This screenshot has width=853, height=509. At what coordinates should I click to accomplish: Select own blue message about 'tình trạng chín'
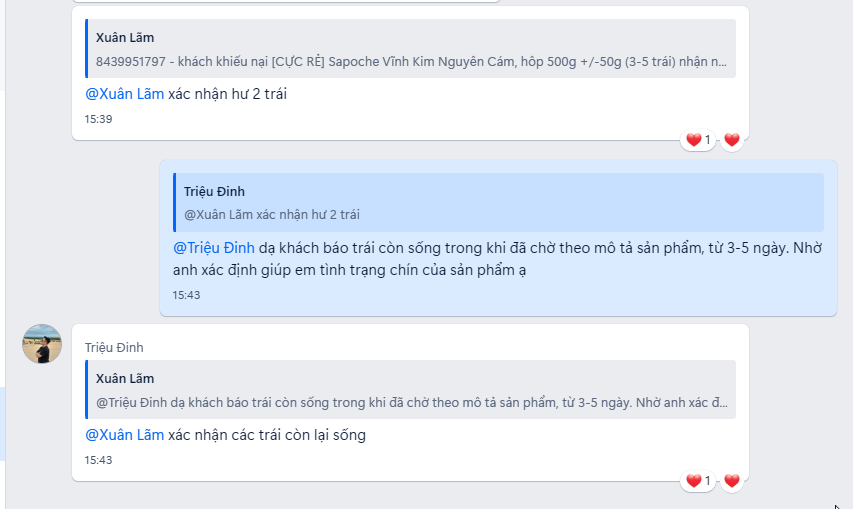[498, 238]
